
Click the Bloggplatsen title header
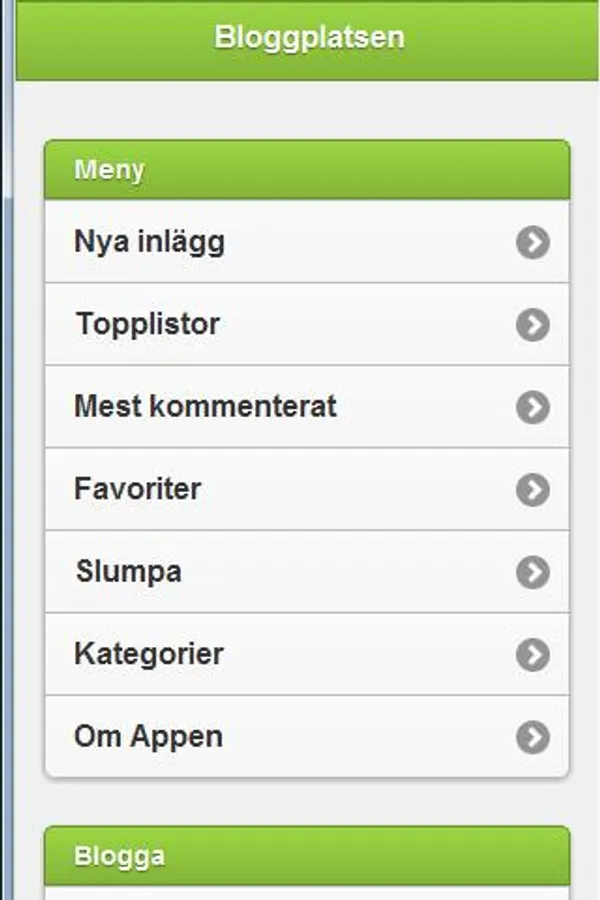point(309,38)
